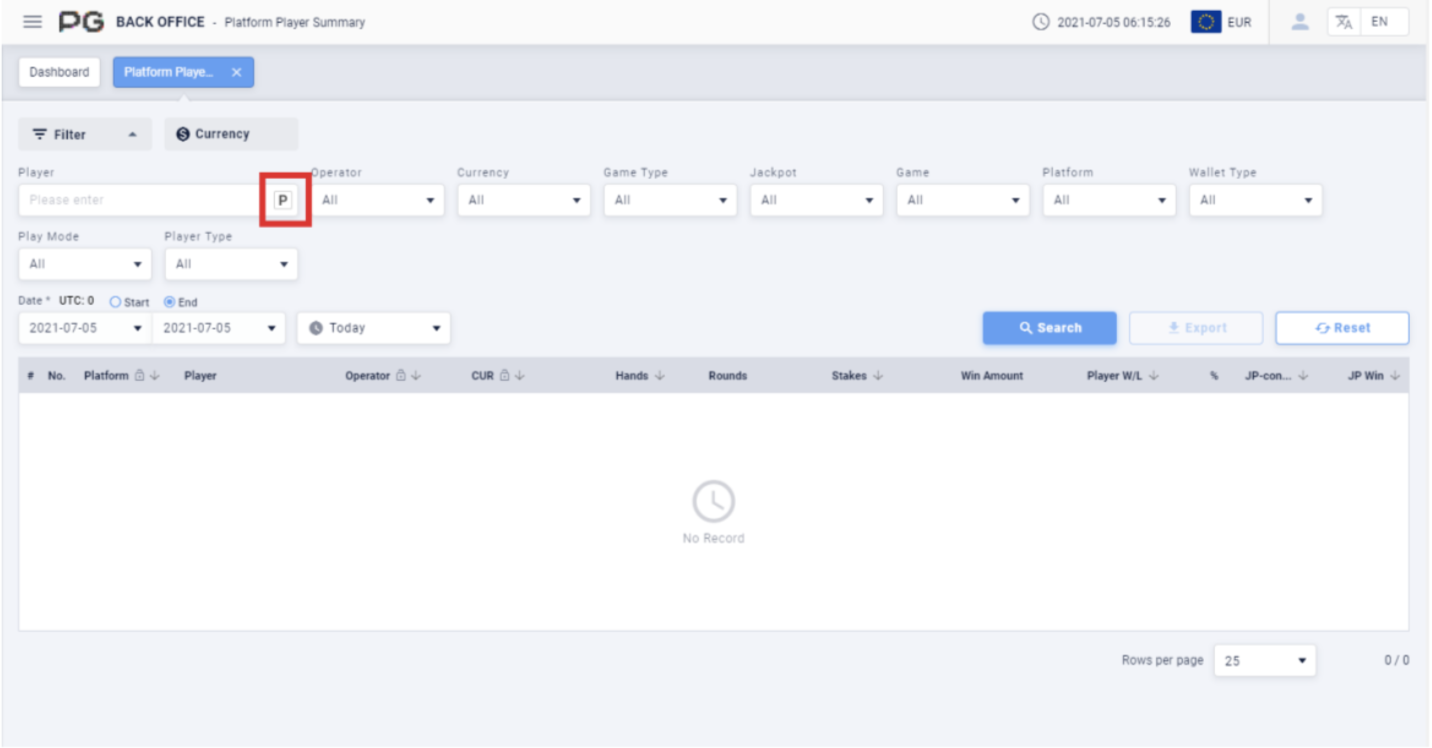Select the End date radio button
Screen dimensions: 1432x748
169,302
